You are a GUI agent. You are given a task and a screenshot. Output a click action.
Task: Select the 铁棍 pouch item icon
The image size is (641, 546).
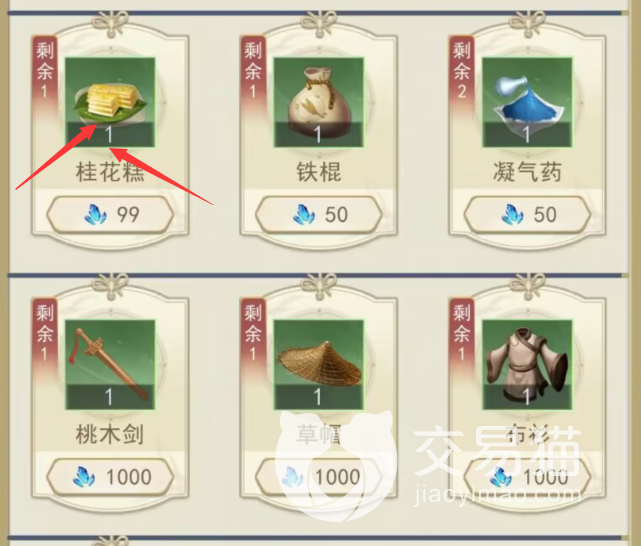318,102
